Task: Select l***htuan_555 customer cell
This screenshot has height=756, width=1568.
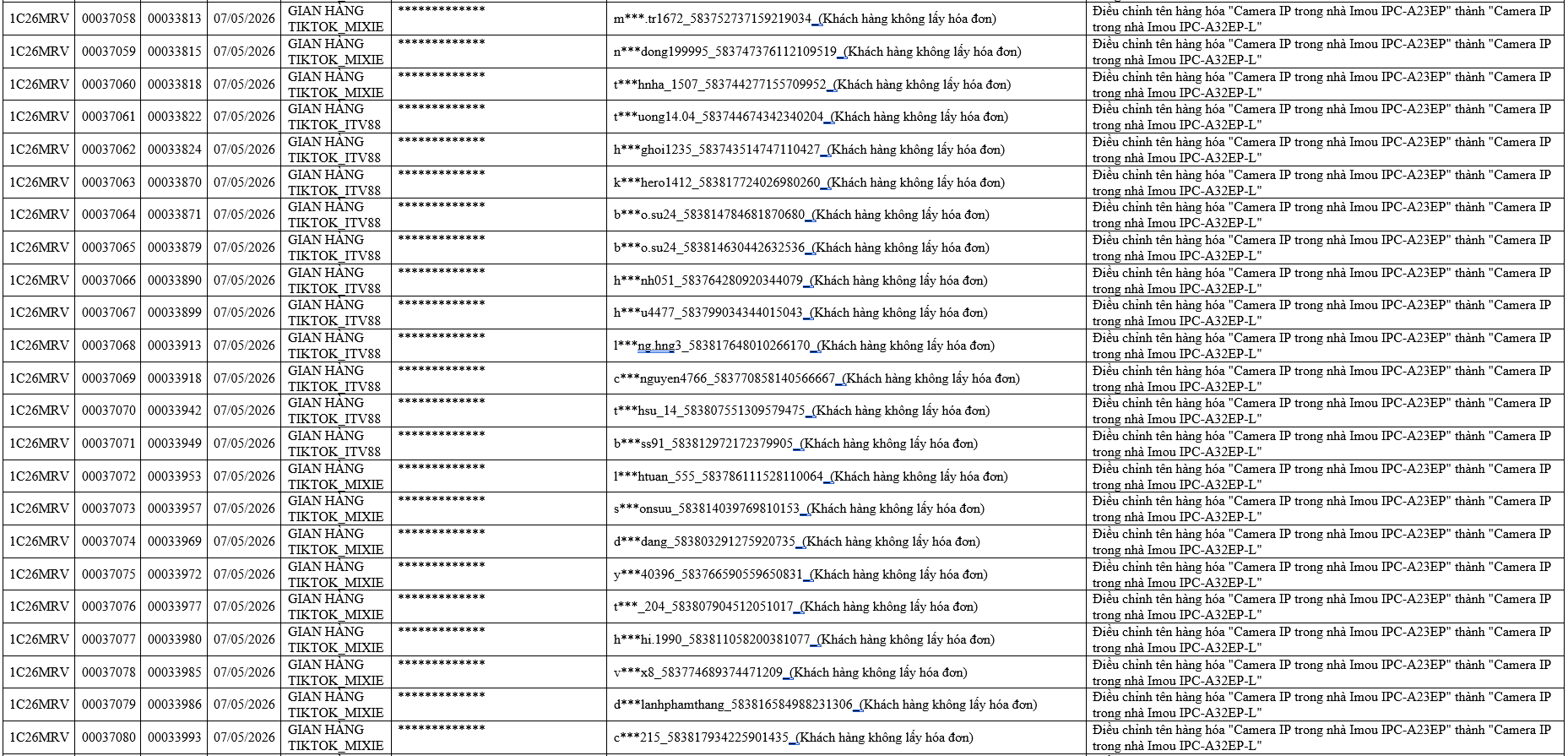Action: pos(846,476)
